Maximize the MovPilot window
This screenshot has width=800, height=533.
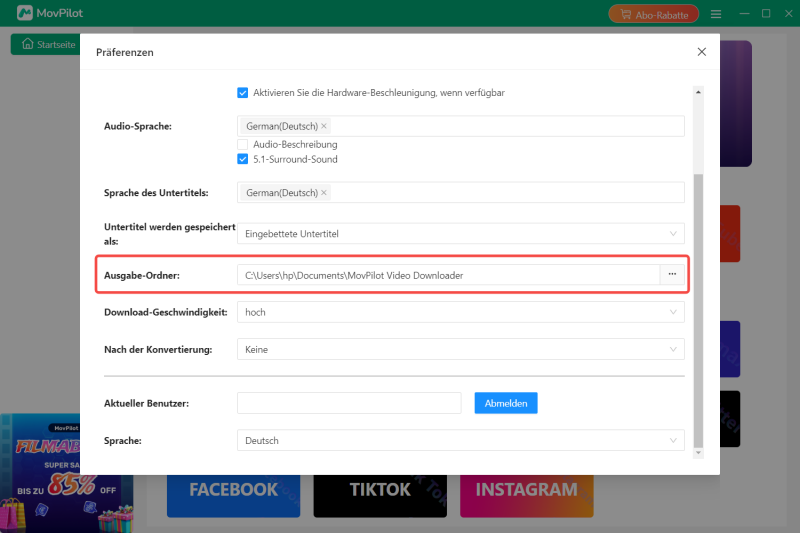[766, 13]
